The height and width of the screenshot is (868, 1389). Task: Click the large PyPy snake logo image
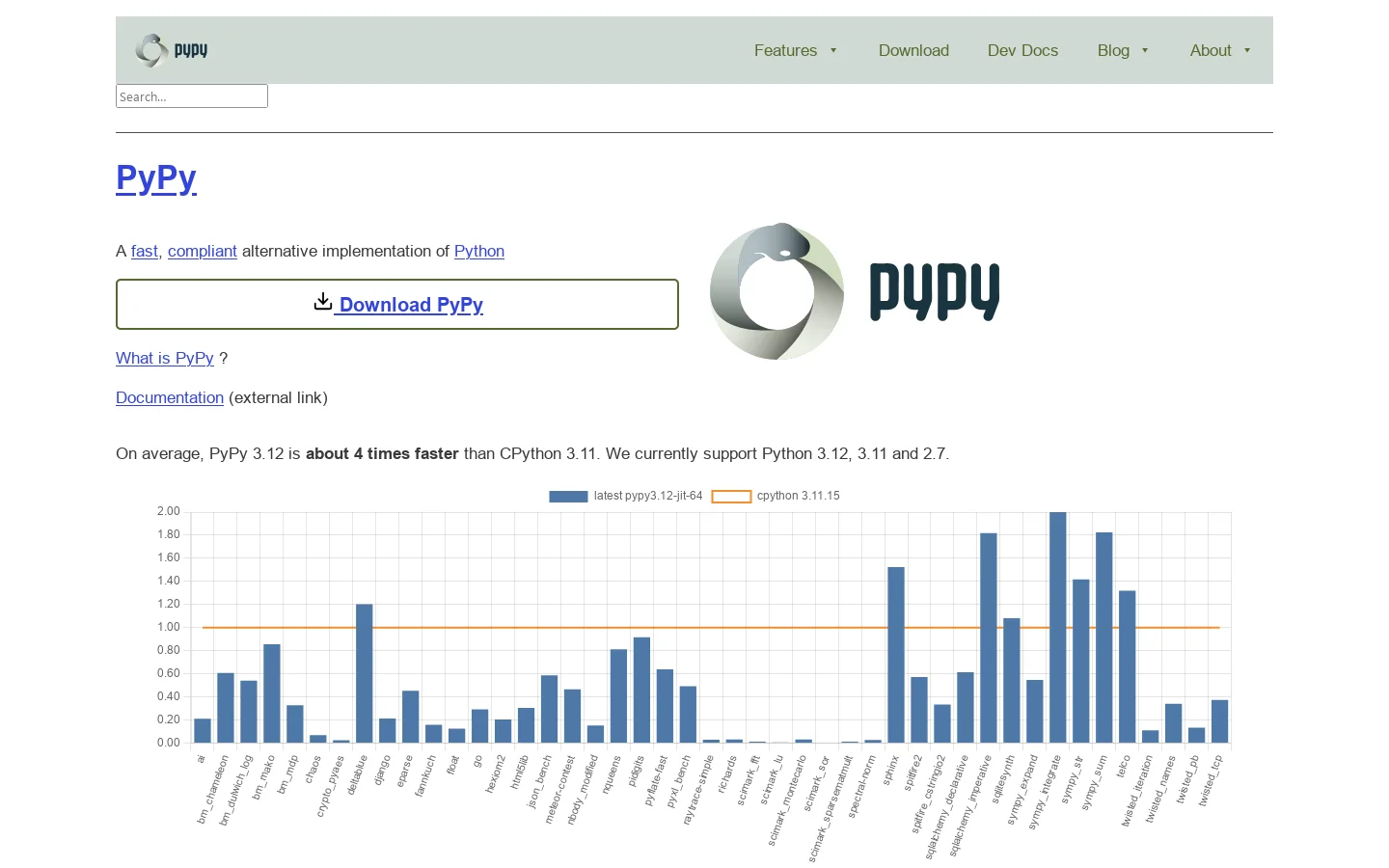[x=855, y=292]
